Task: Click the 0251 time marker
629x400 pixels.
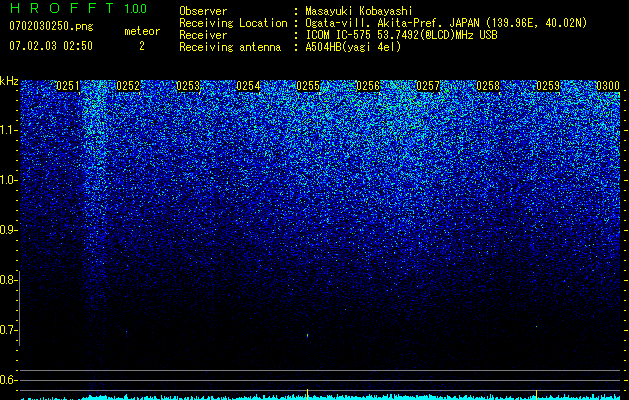Action: click(68, 86)
